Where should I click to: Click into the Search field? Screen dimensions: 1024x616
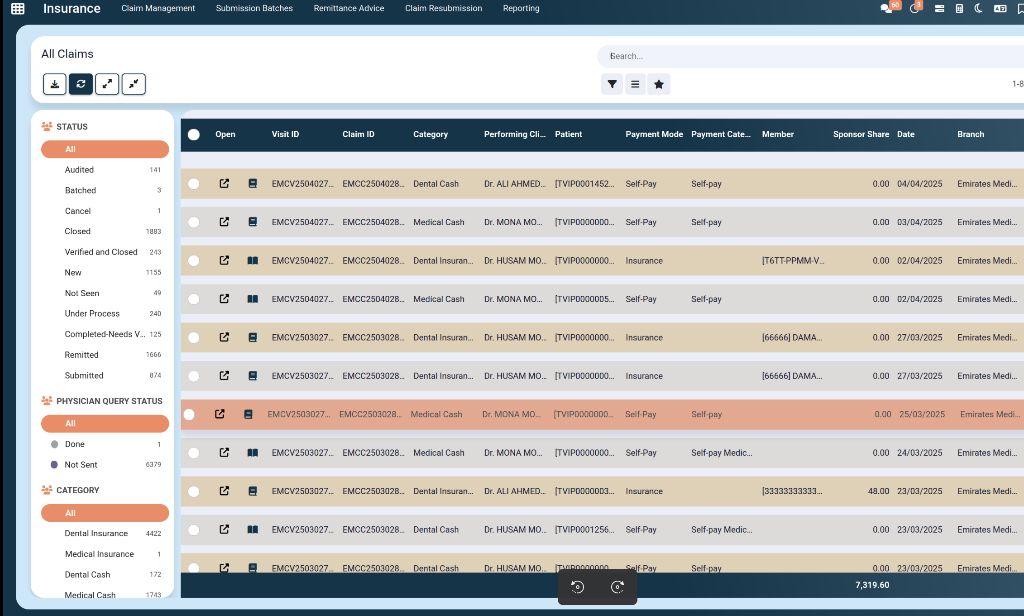click(800, 56)
